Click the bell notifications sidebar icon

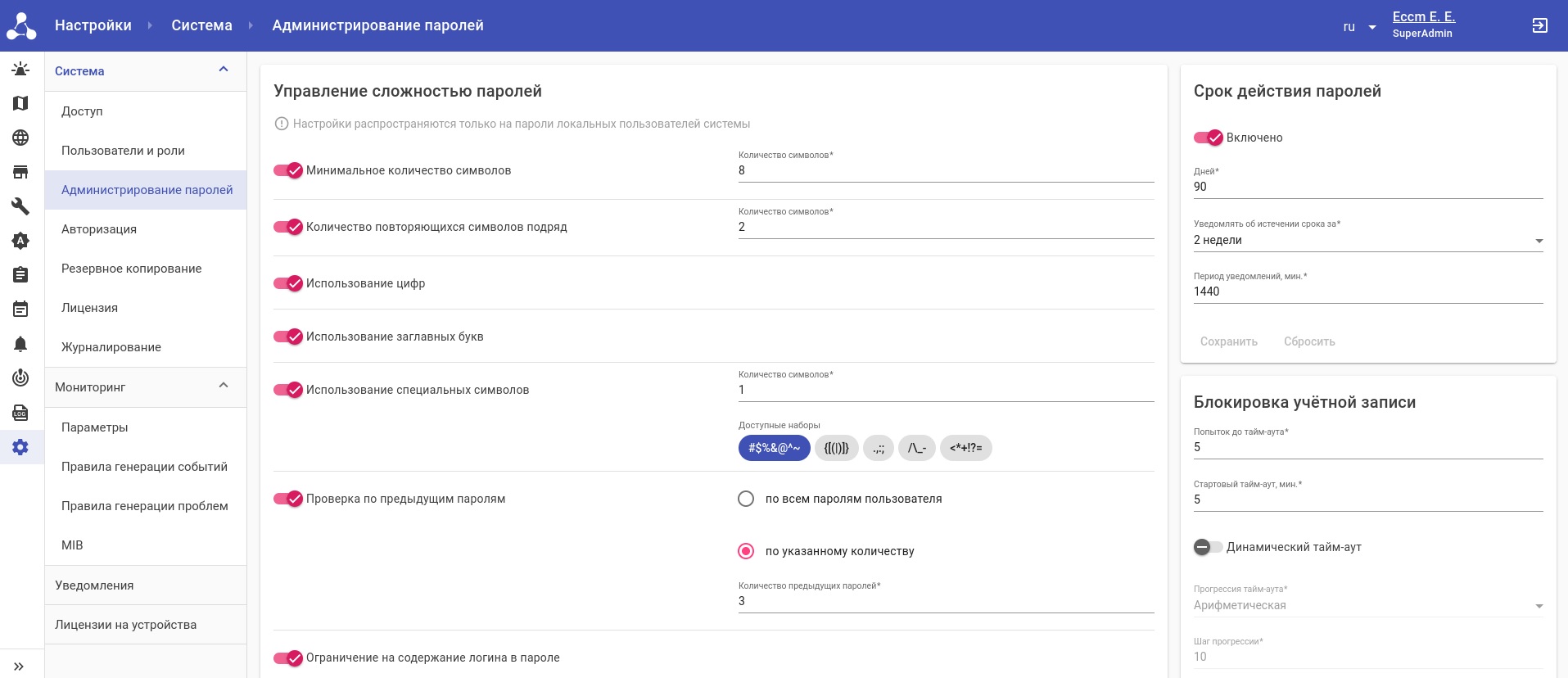click(x=20, y=344)
